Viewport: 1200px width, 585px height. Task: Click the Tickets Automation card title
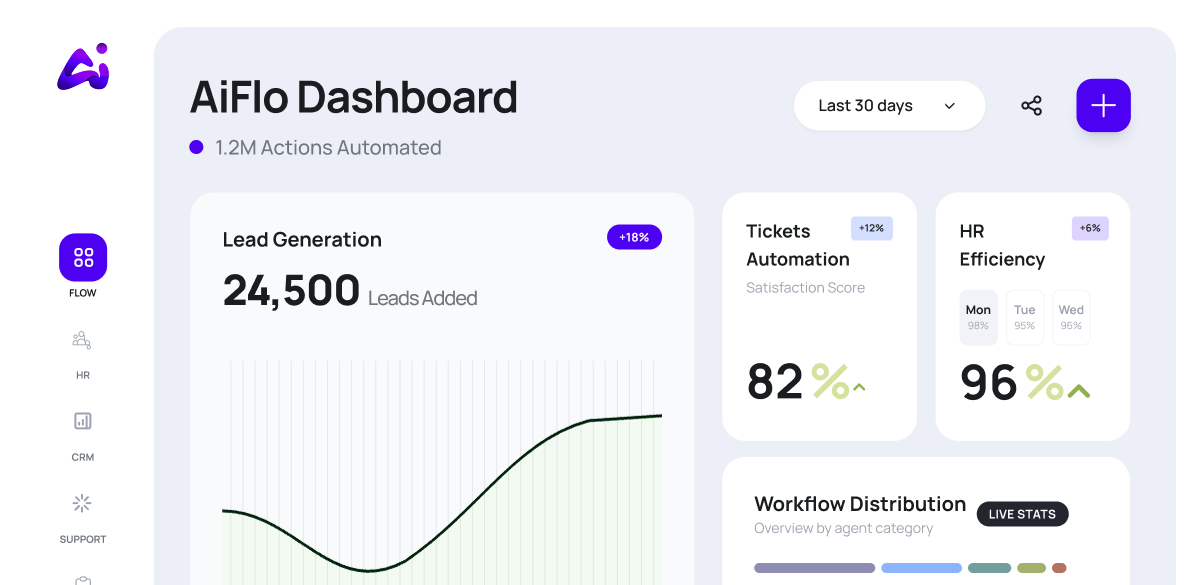[798, 245]
